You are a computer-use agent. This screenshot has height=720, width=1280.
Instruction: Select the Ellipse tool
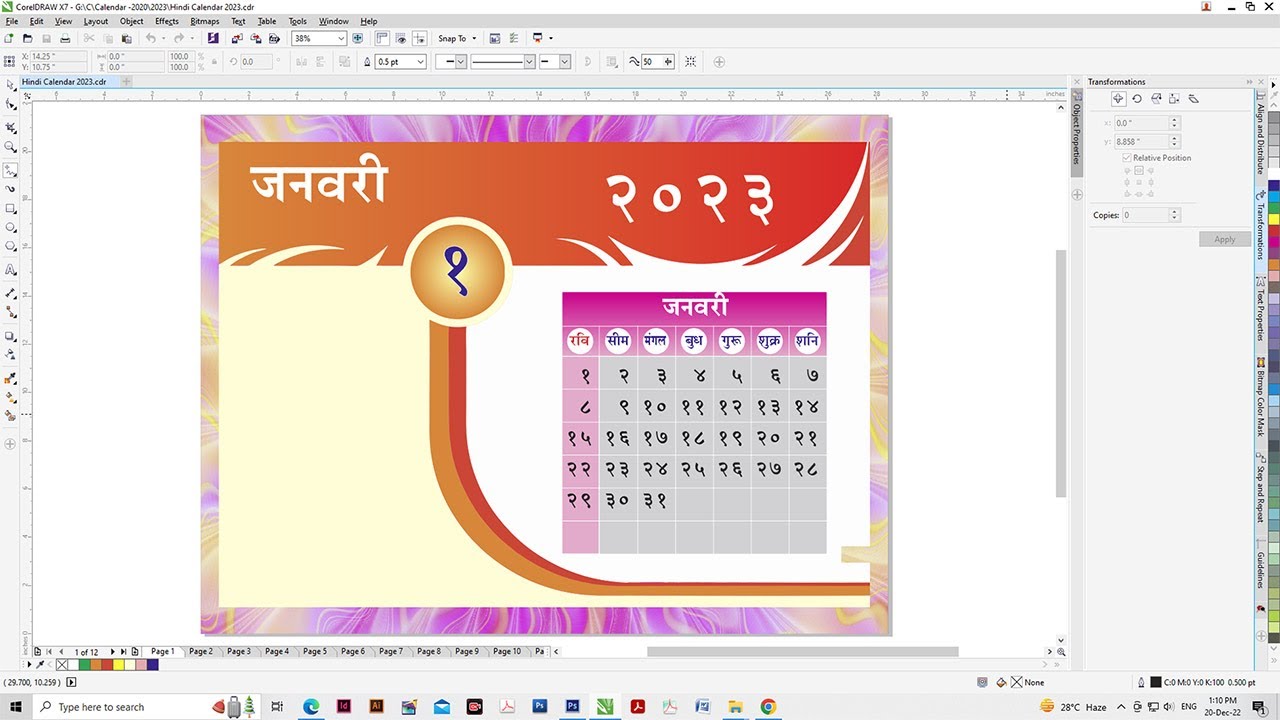[x=11, y=228]
